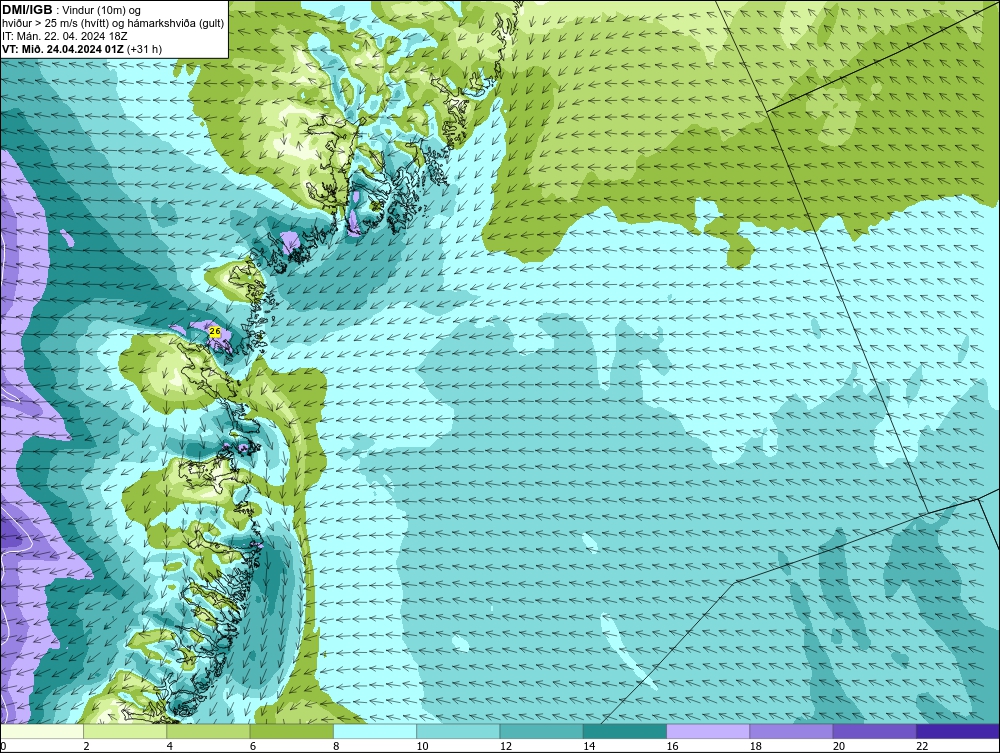Select the dark indigo legend swatch above 22
Image resolution: width=1000 pixels, height=753 pixels.
coord(958,731)
